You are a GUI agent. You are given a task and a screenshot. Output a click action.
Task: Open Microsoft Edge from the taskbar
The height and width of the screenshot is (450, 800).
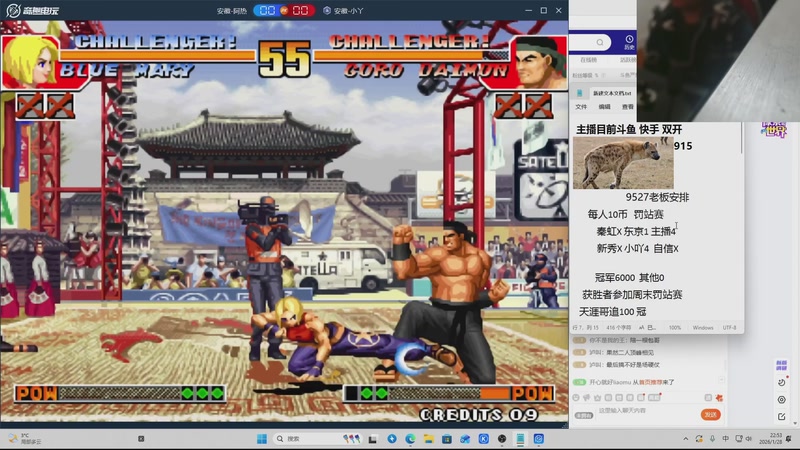[410, 439]
